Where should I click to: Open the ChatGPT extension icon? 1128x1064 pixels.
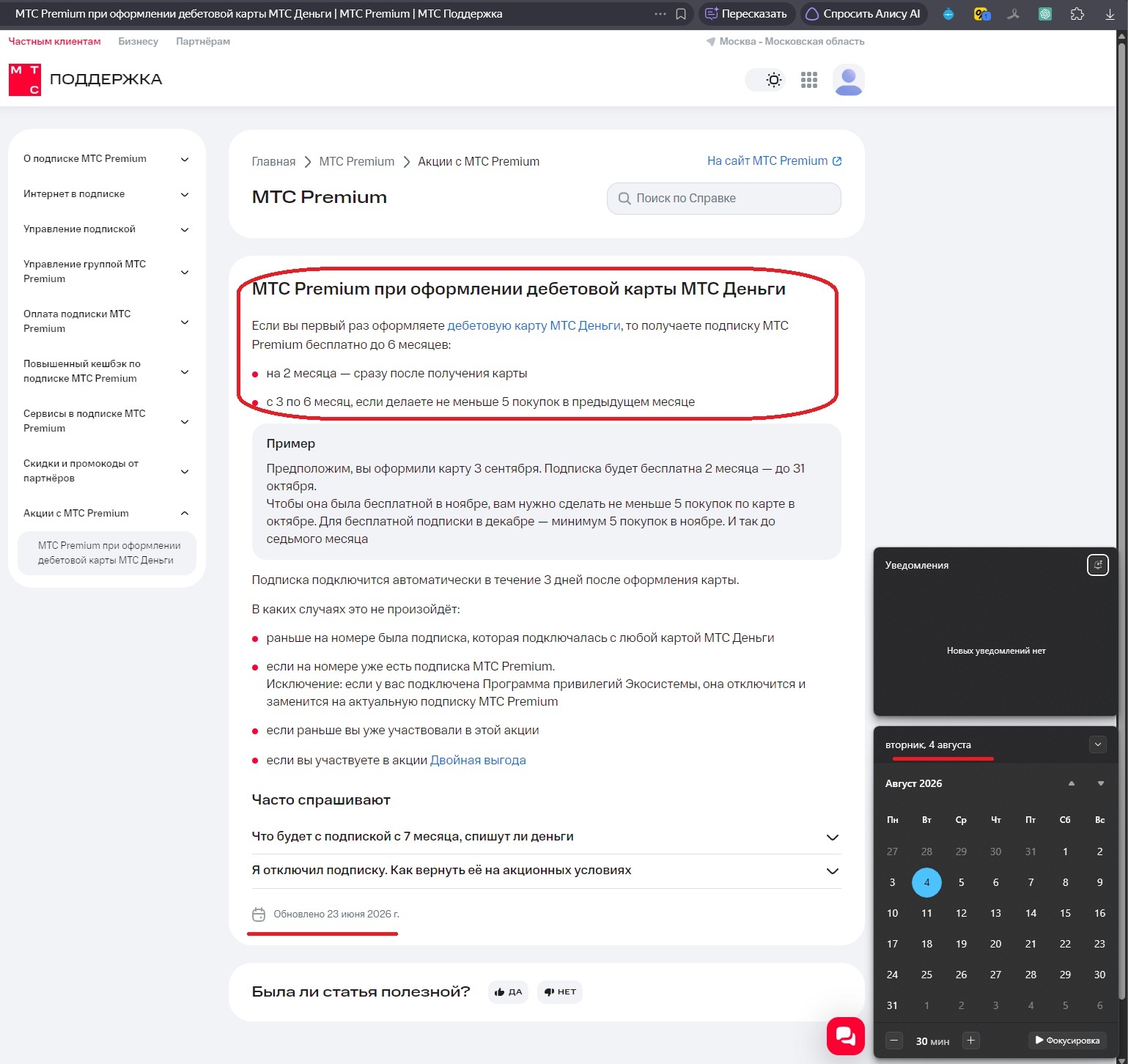tap(1045, 14)
